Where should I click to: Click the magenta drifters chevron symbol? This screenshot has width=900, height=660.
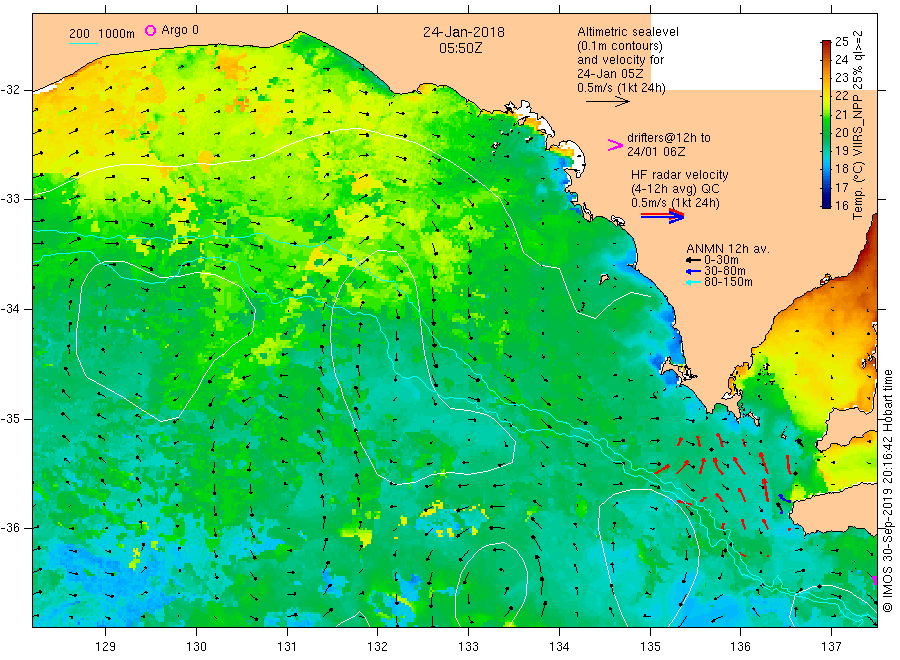point(615,145)
